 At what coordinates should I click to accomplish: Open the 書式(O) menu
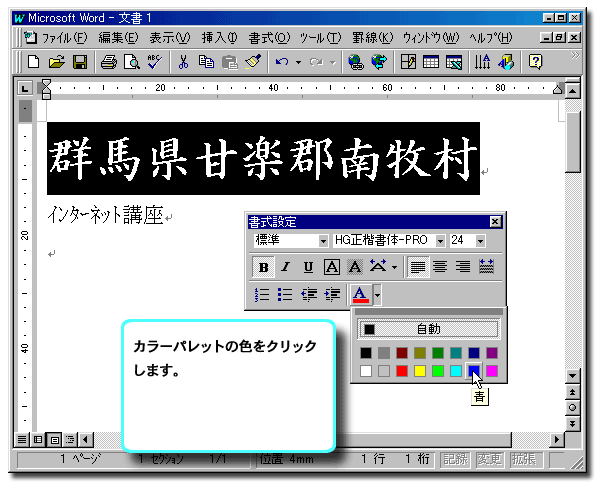269,38
